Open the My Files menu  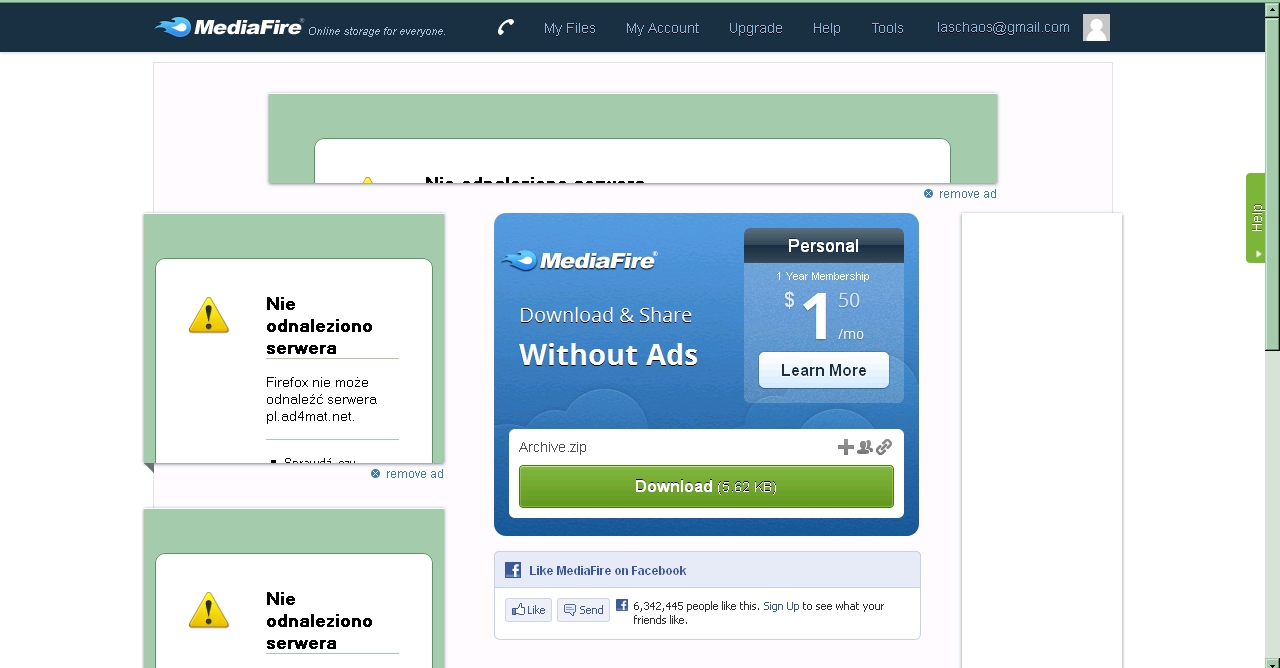(x=569, y=28)
